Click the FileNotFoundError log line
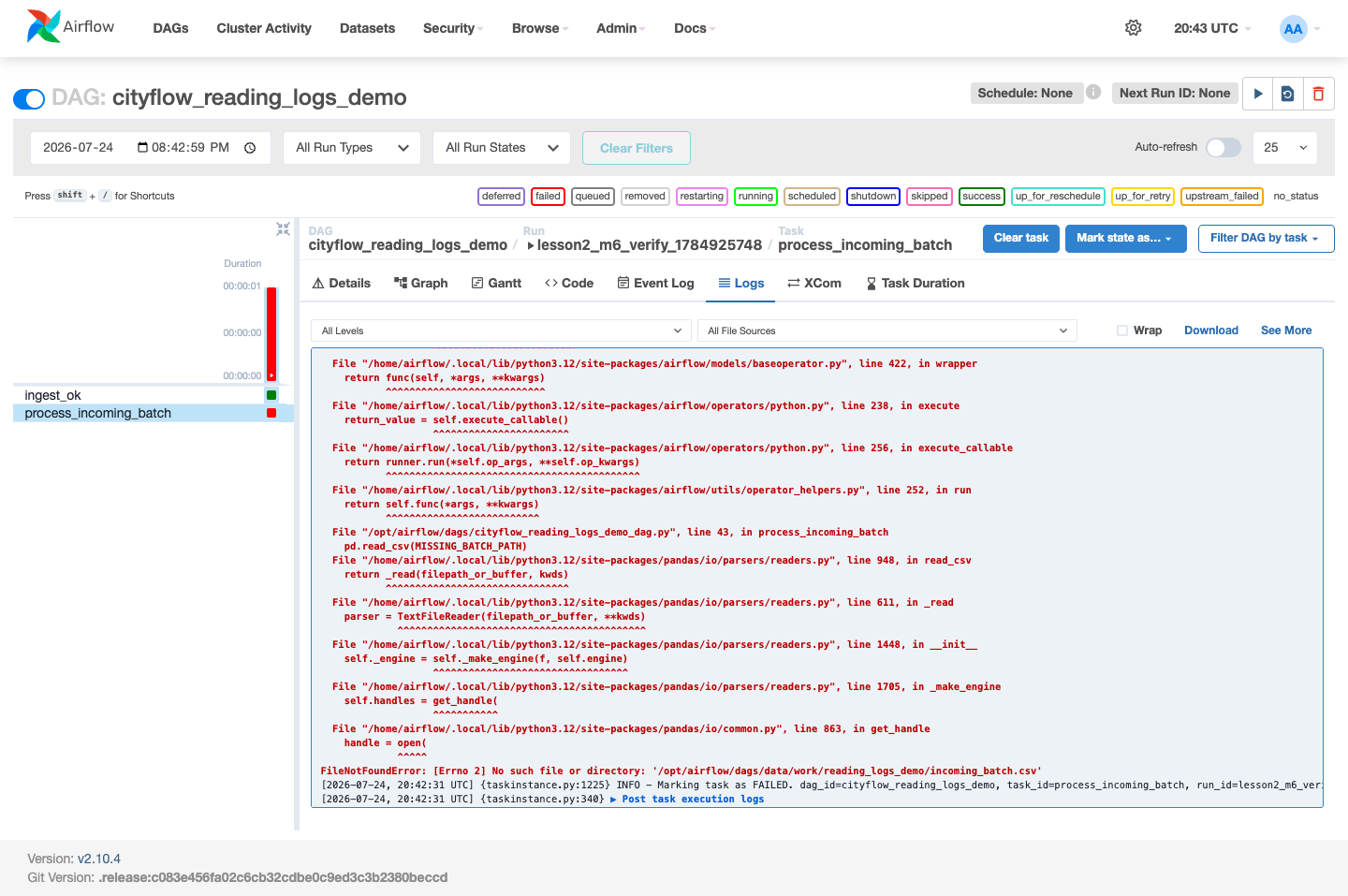1348x896 pixels. pos(681,771)
